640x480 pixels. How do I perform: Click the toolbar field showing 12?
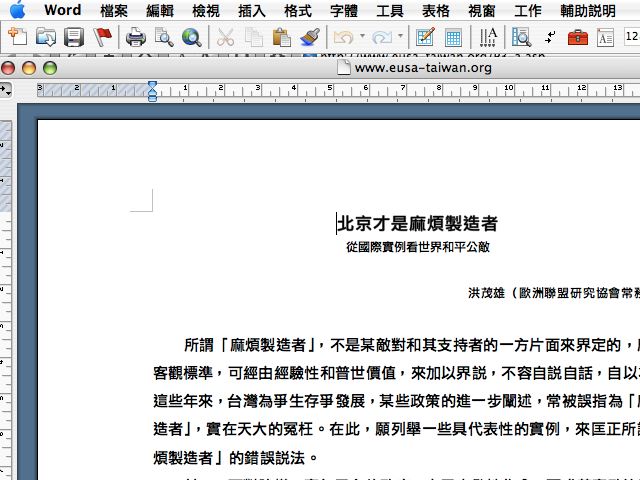631,37
